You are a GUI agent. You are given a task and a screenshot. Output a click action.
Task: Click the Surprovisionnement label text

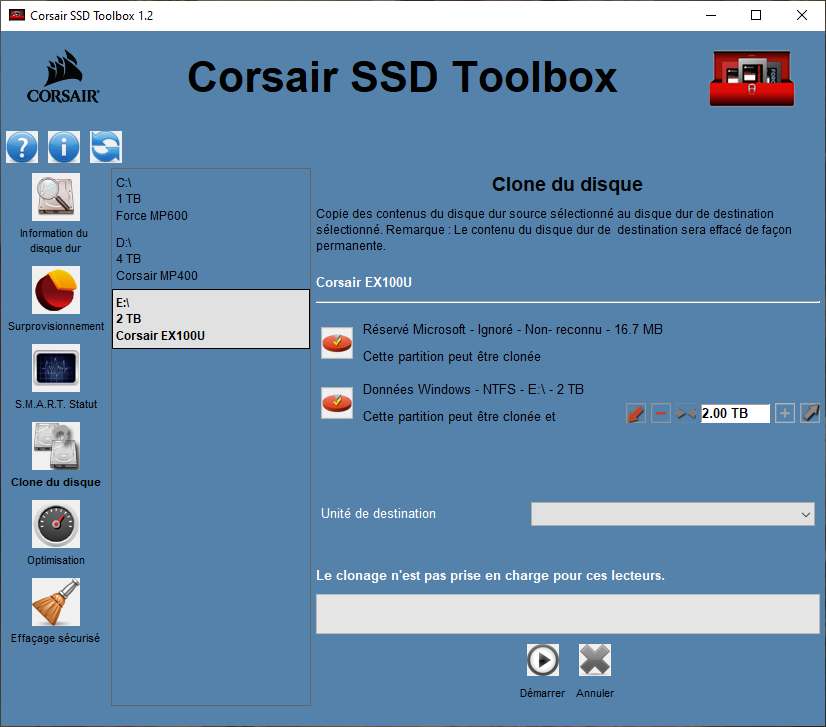pyautogui.click(x=56, y=326)
